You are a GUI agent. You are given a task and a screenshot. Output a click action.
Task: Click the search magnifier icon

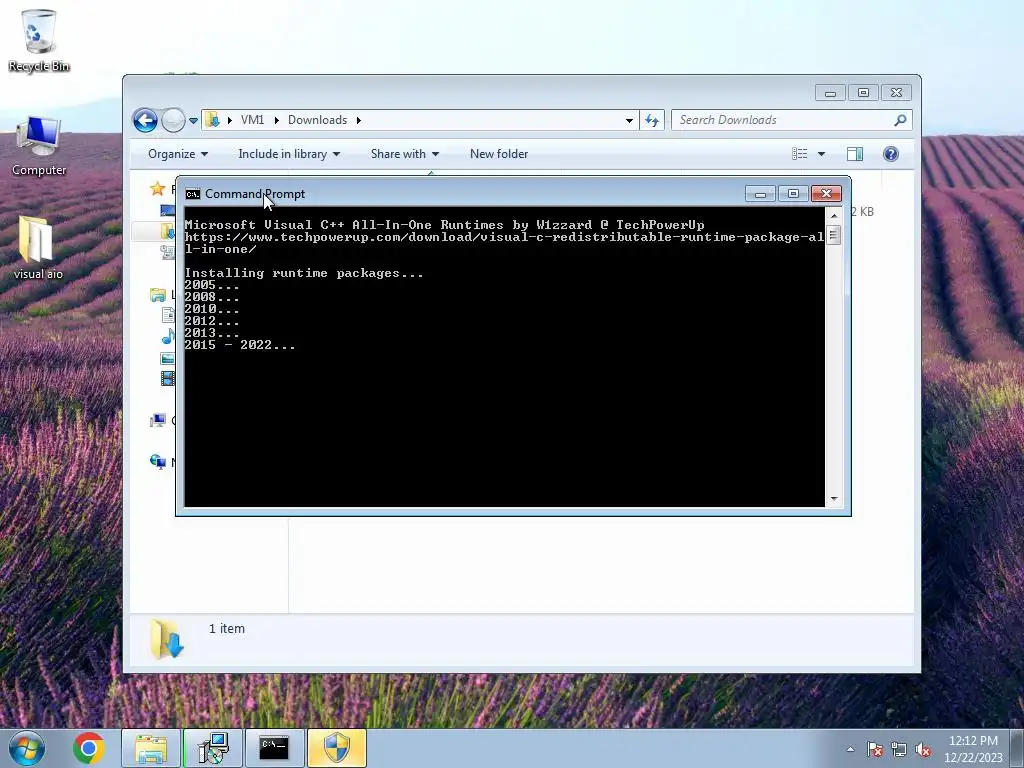click(901, 120)
